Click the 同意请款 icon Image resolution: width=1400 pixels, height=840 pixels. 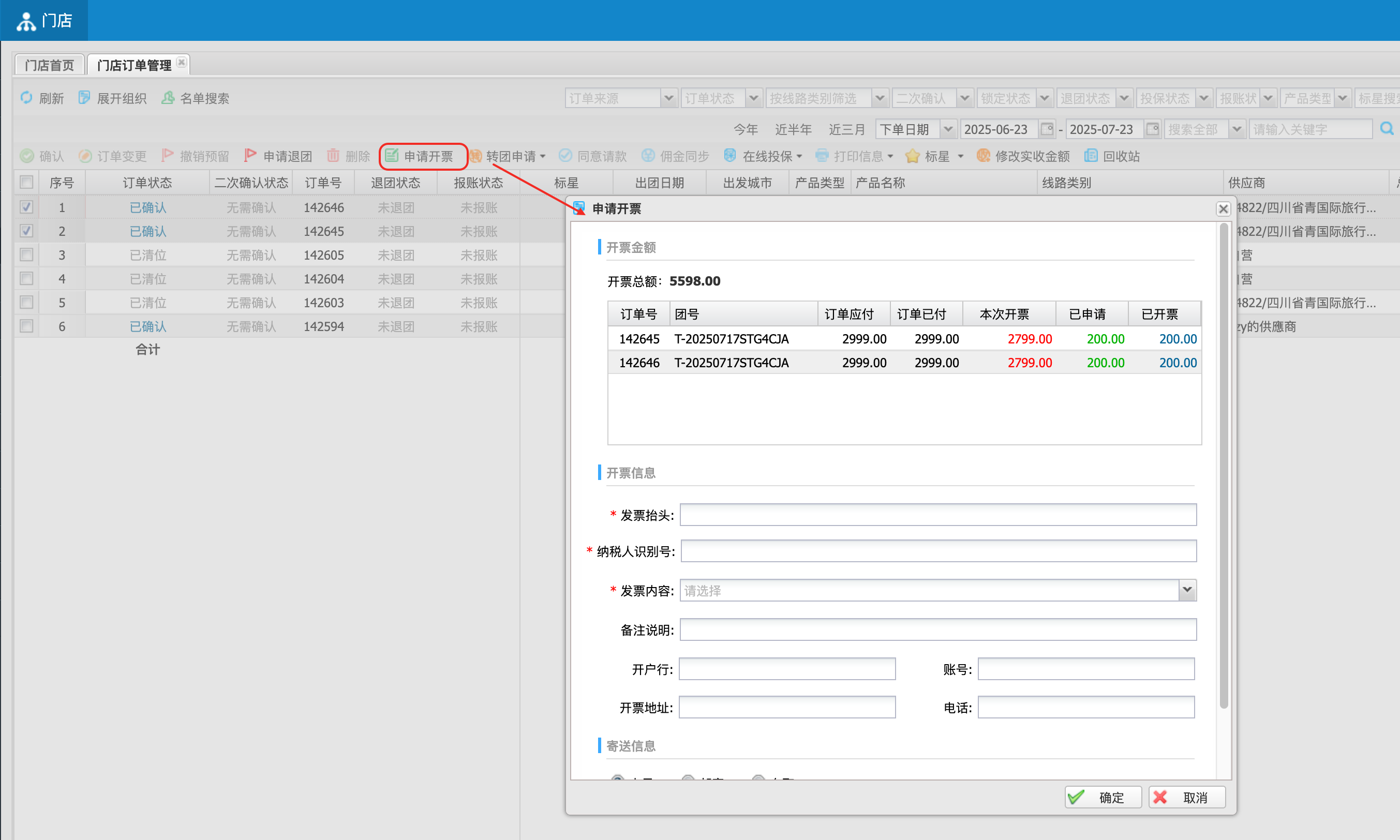(565, 156)
